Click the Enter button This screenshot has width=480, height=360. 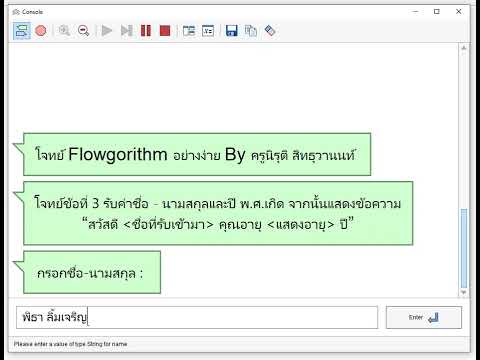coord(424,317)
